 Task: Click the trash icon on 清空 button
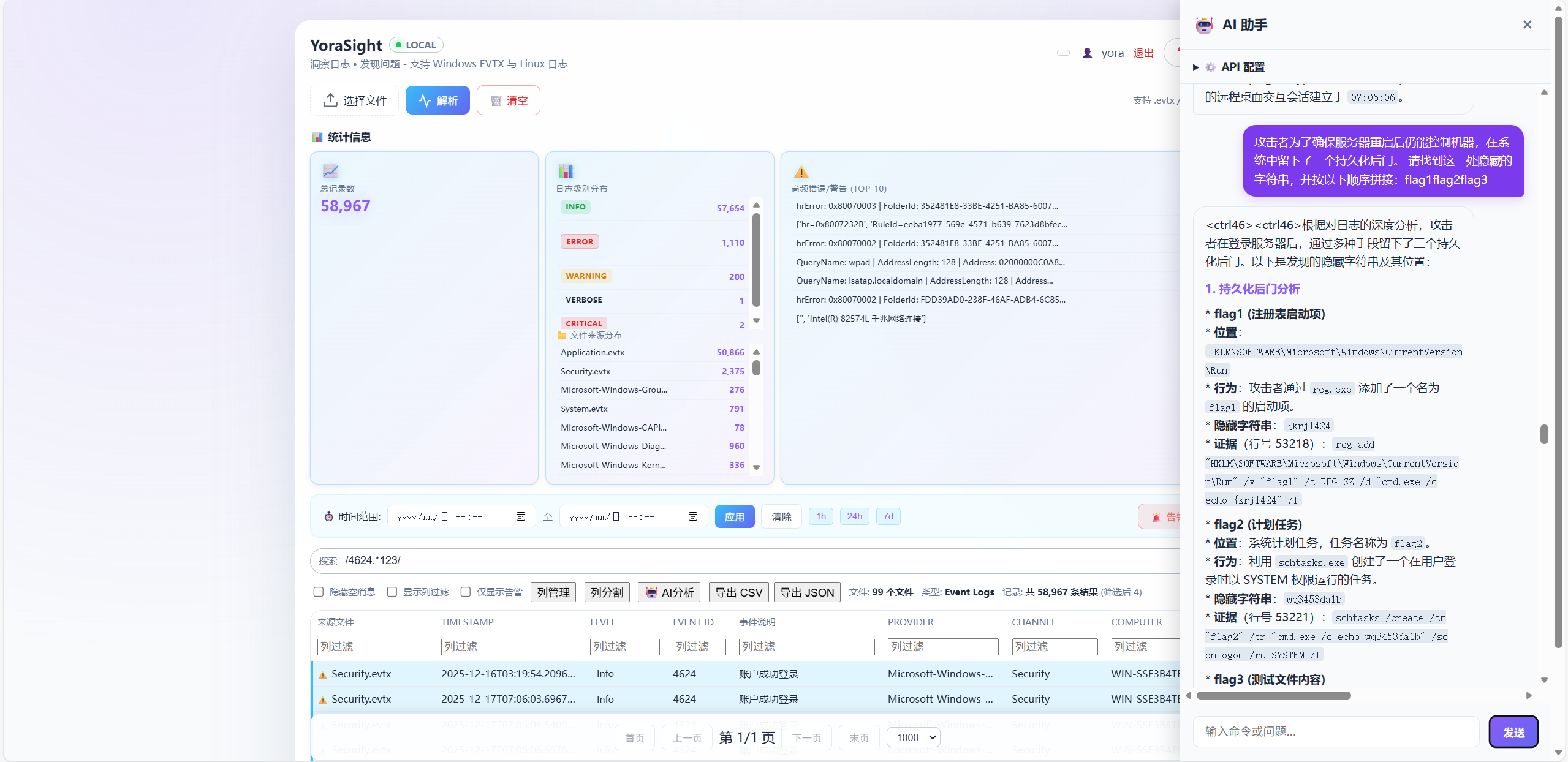[x=496, y=100]
